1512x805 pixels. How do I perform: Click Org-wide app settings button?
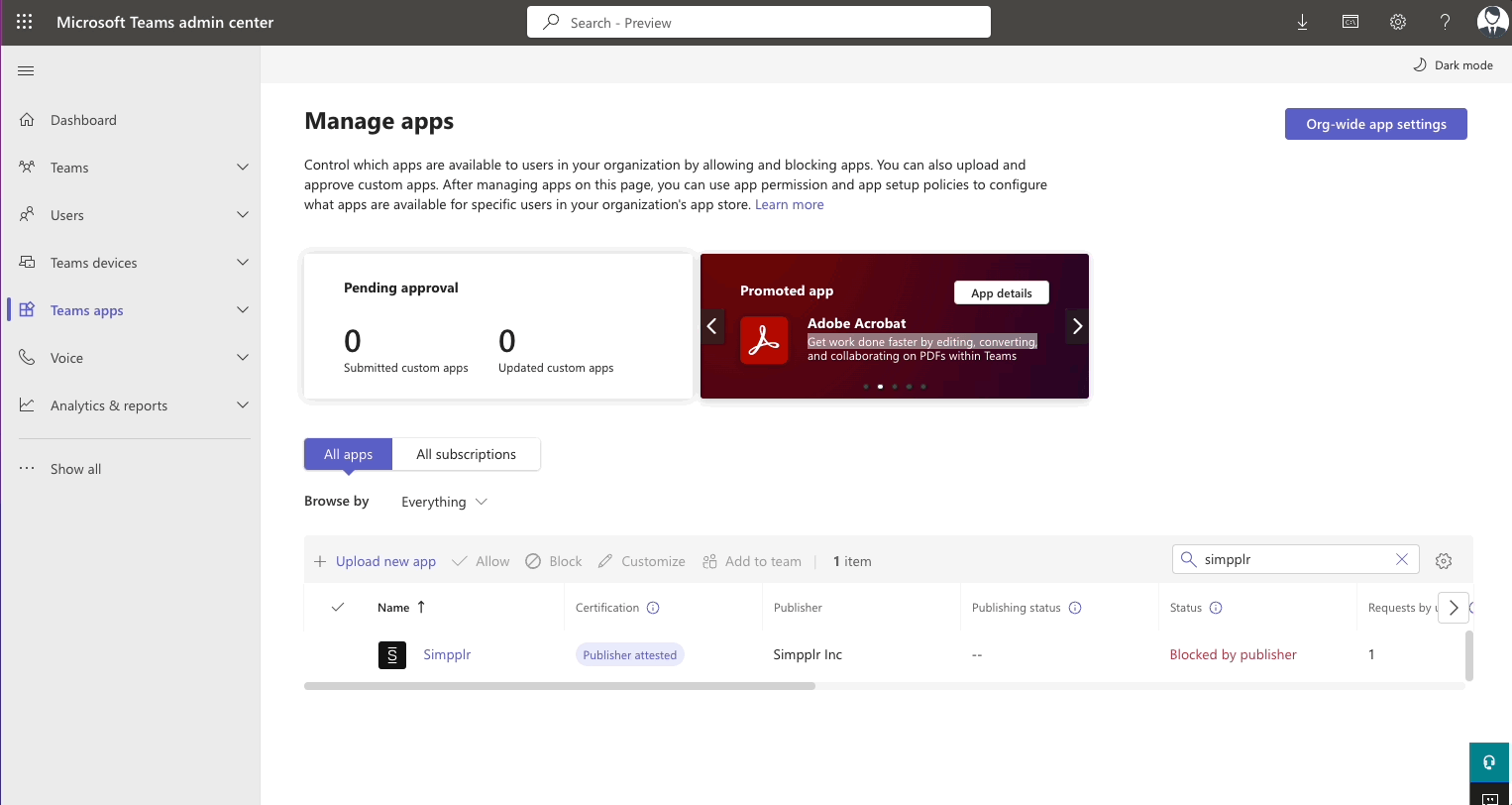pos(1375,124)
